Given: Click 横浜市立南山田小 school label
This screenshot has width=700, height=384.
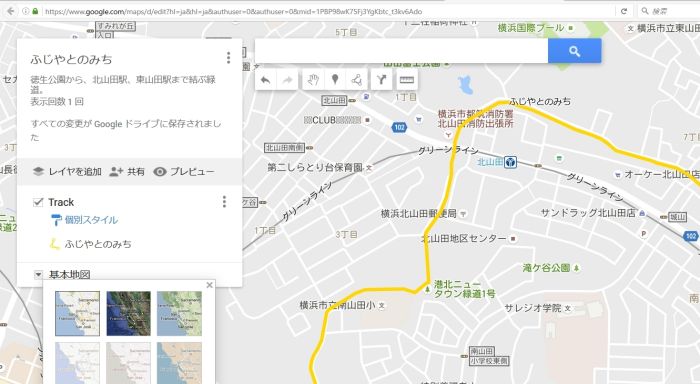Looking at the screenshot, I should (x=338, y=305).
